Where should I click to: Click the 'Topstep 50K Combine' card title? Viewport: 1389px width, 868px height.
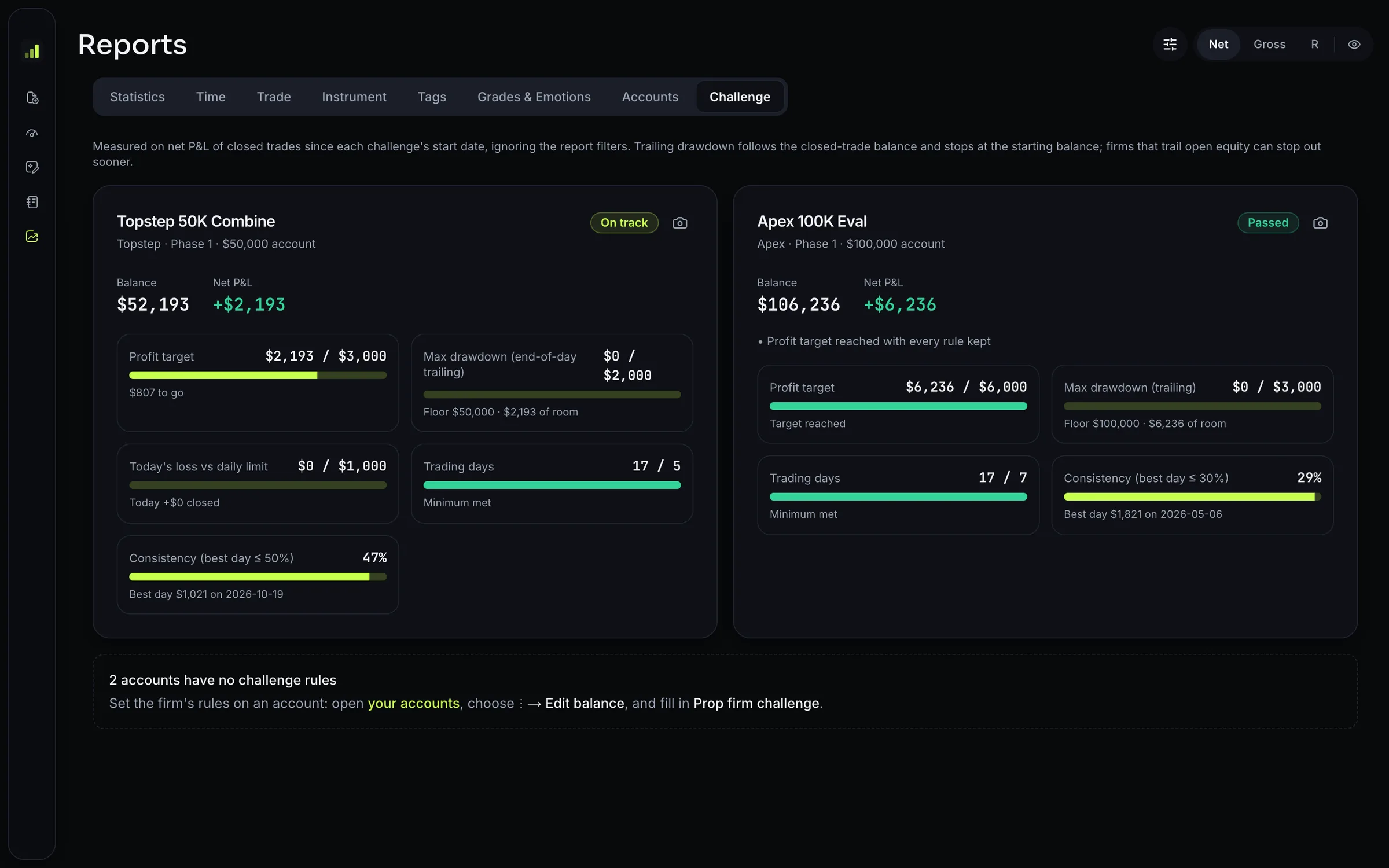coord(196,222)
